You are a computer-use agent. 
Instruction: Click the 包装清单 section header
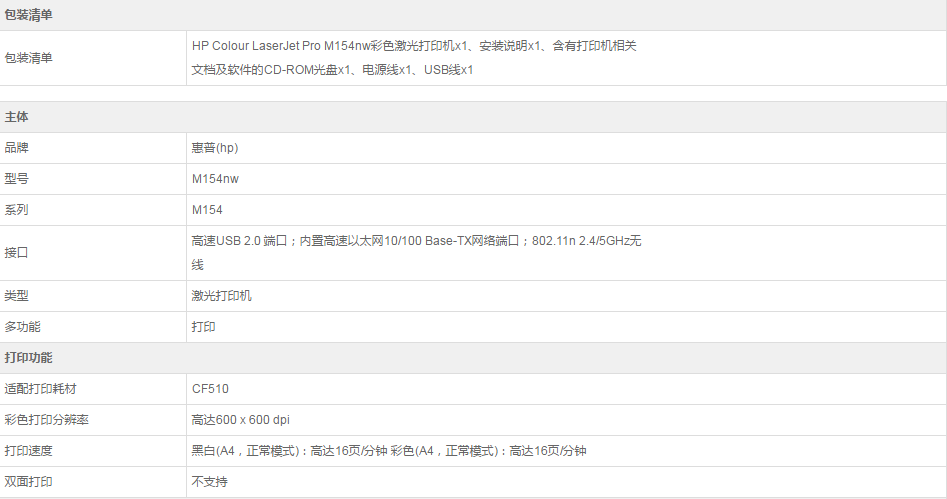28,15
